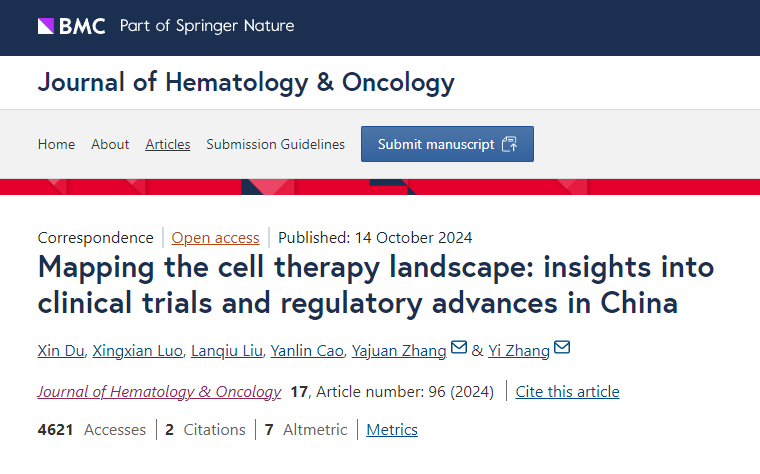This screenshot has height=474, width=760.
Task: Click the italic journal name citation link
Action: (159, 391)
